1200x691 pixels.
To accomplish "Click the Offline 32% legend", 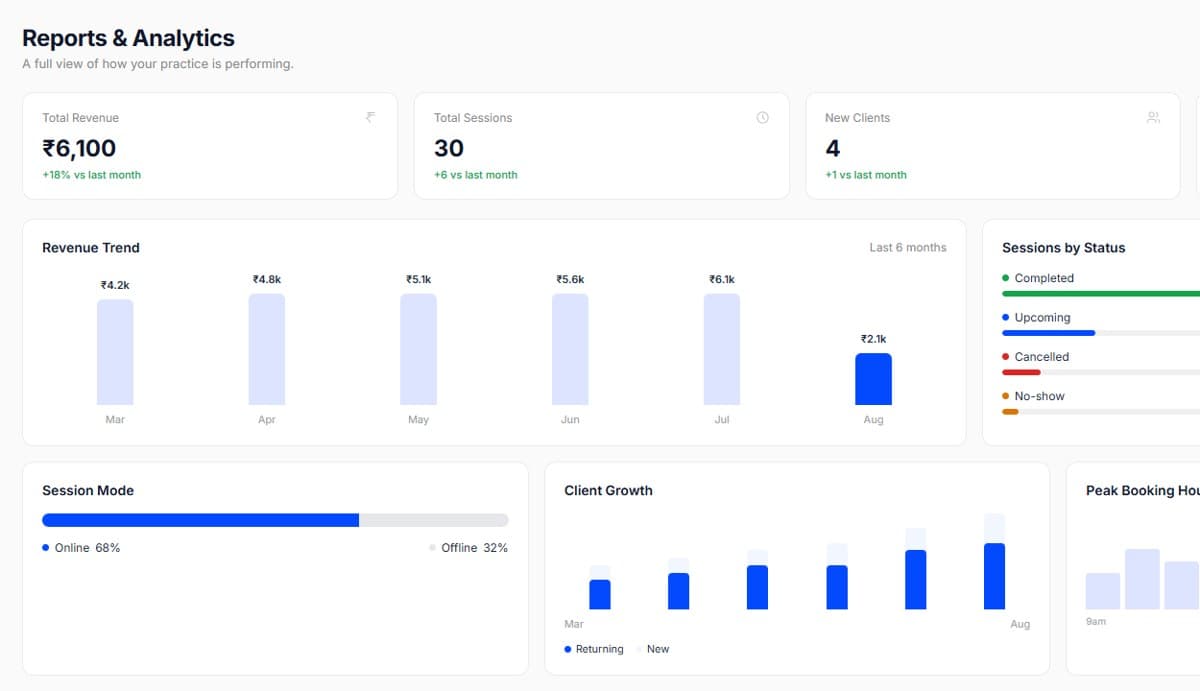I will coord(468,548).
